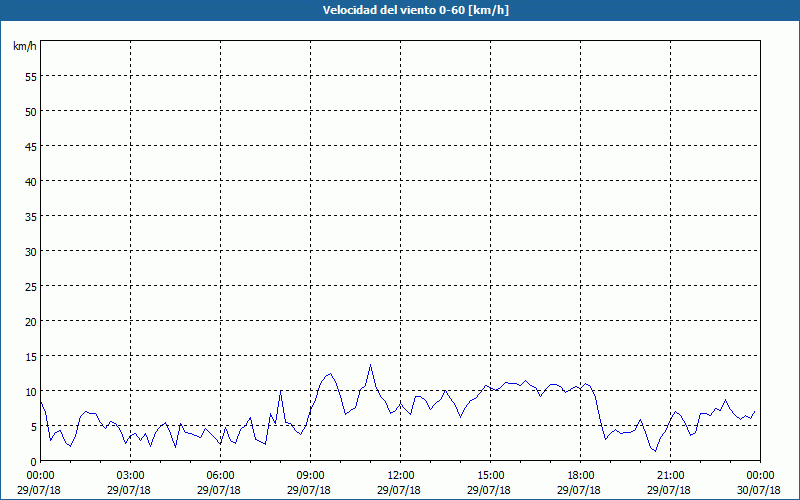
Task: Click the 15:00 time label
Action: pyautogui.click(x=490, y=476)
